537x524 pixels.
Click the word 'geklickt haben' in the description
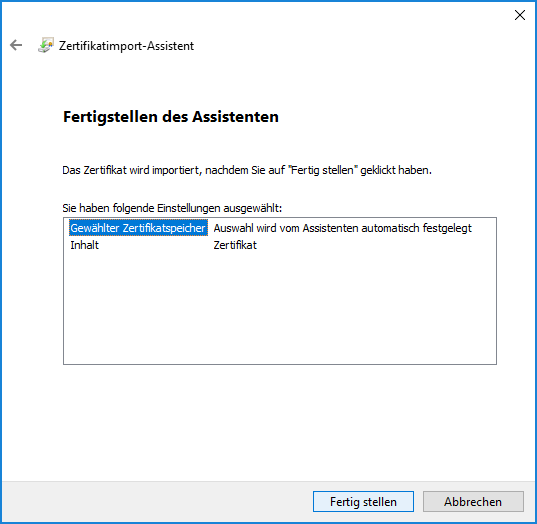(396, 170)
